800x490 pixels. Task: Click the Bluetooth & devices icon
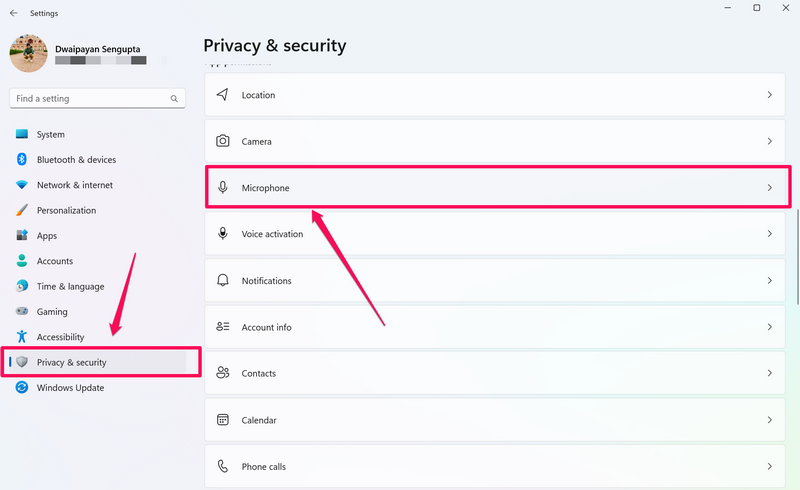click(x=22, y=160)
